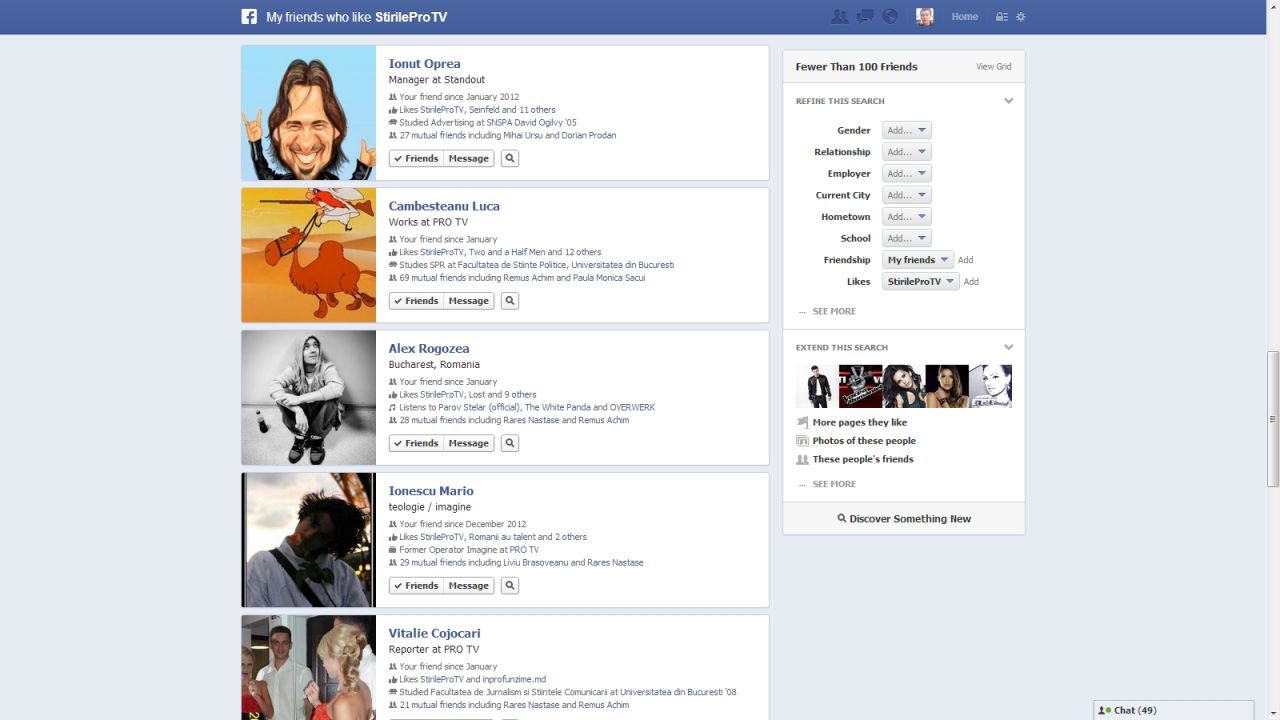
Task: Collapse the Refine This Search section
Action: coord(1008,101)
